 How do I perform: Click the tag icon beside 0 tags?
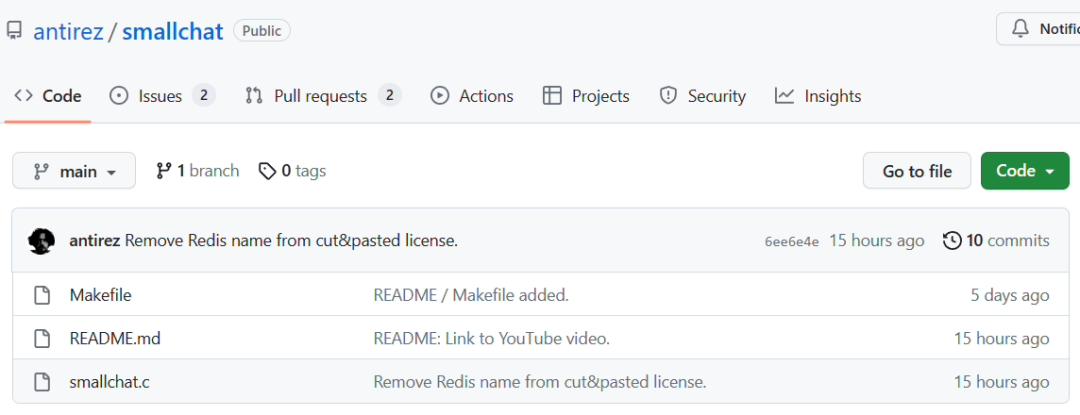[267, 171]
